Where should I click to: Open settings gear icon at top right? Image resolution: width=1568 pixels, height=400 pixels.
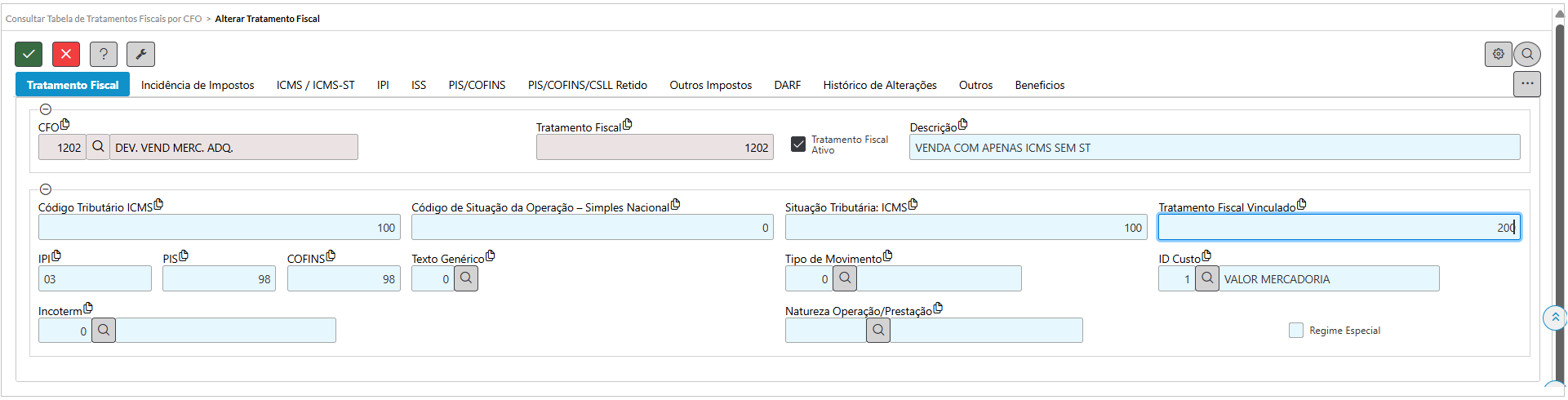click(1498, 55)
